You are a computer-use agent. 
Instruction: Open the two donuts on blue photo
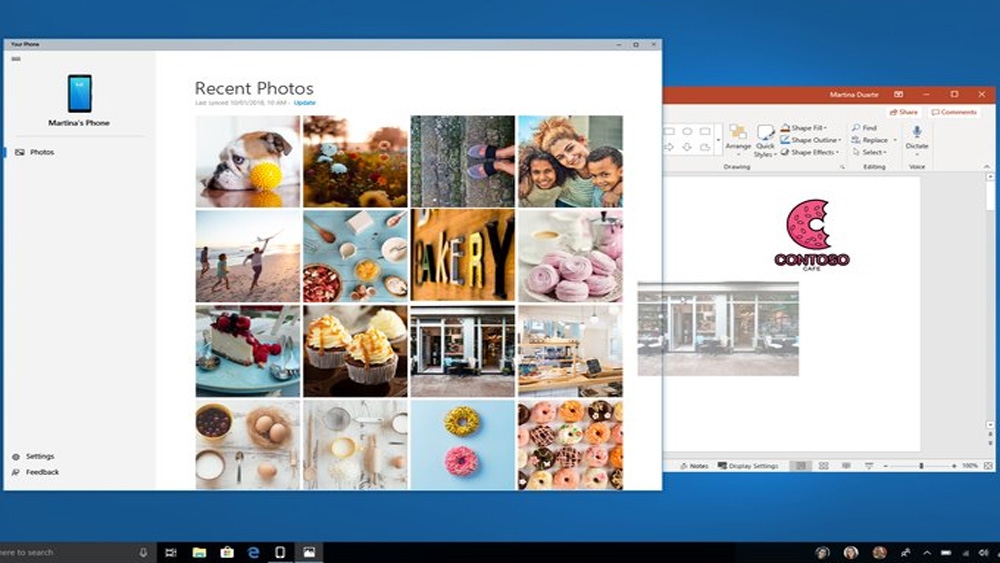[462, 444]
